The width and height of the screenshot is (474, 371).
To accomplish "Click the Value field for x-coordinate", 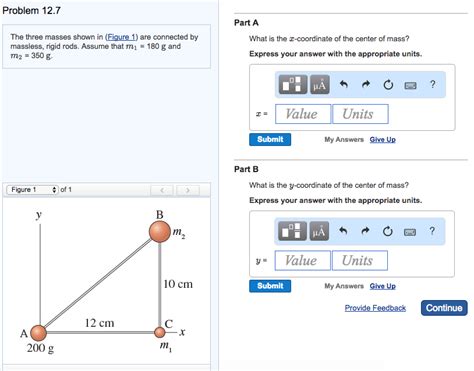I will click(x=303, y=114).
